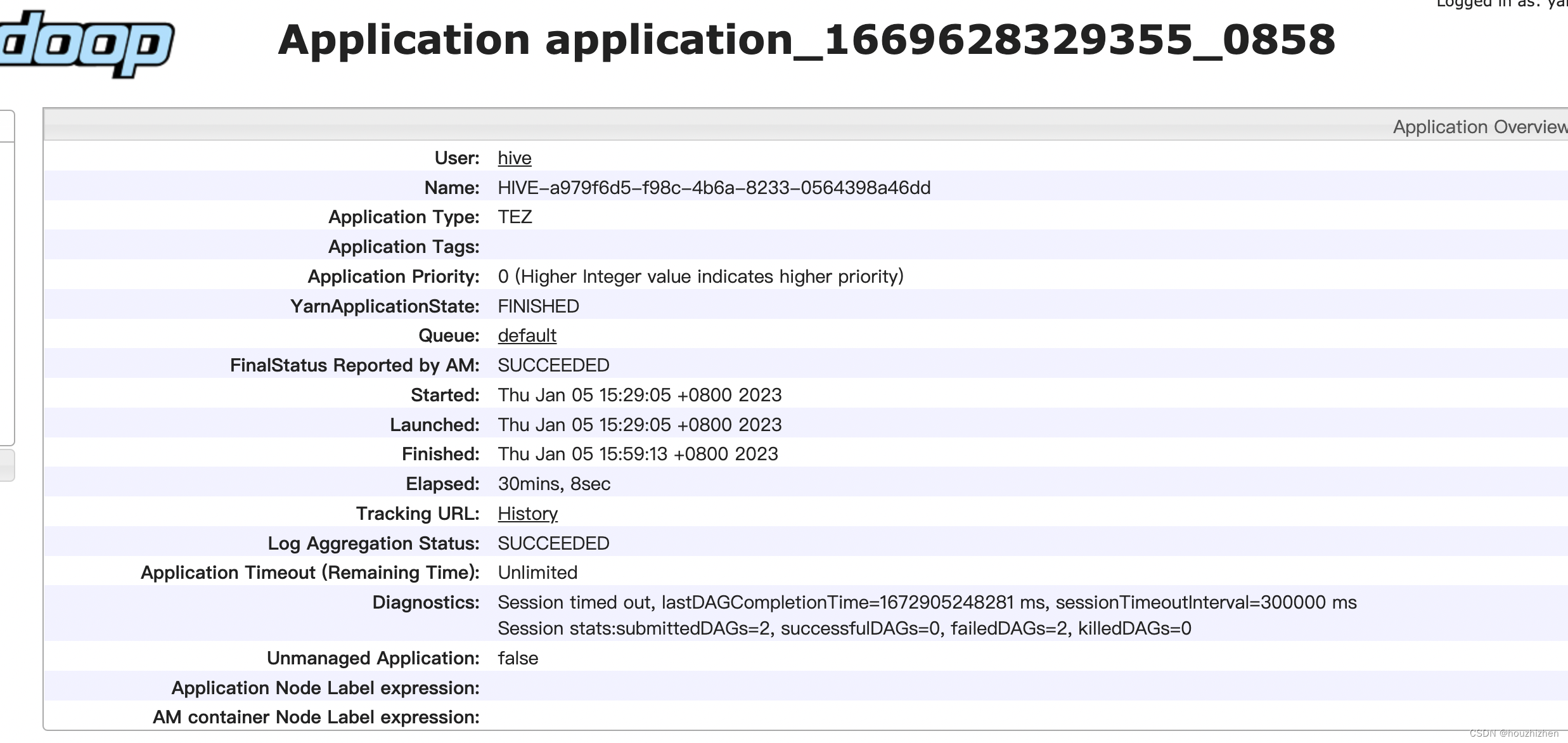This screenshot has width=1568, height=743.
Task: Click the User: label
Action: coord(457,158)
